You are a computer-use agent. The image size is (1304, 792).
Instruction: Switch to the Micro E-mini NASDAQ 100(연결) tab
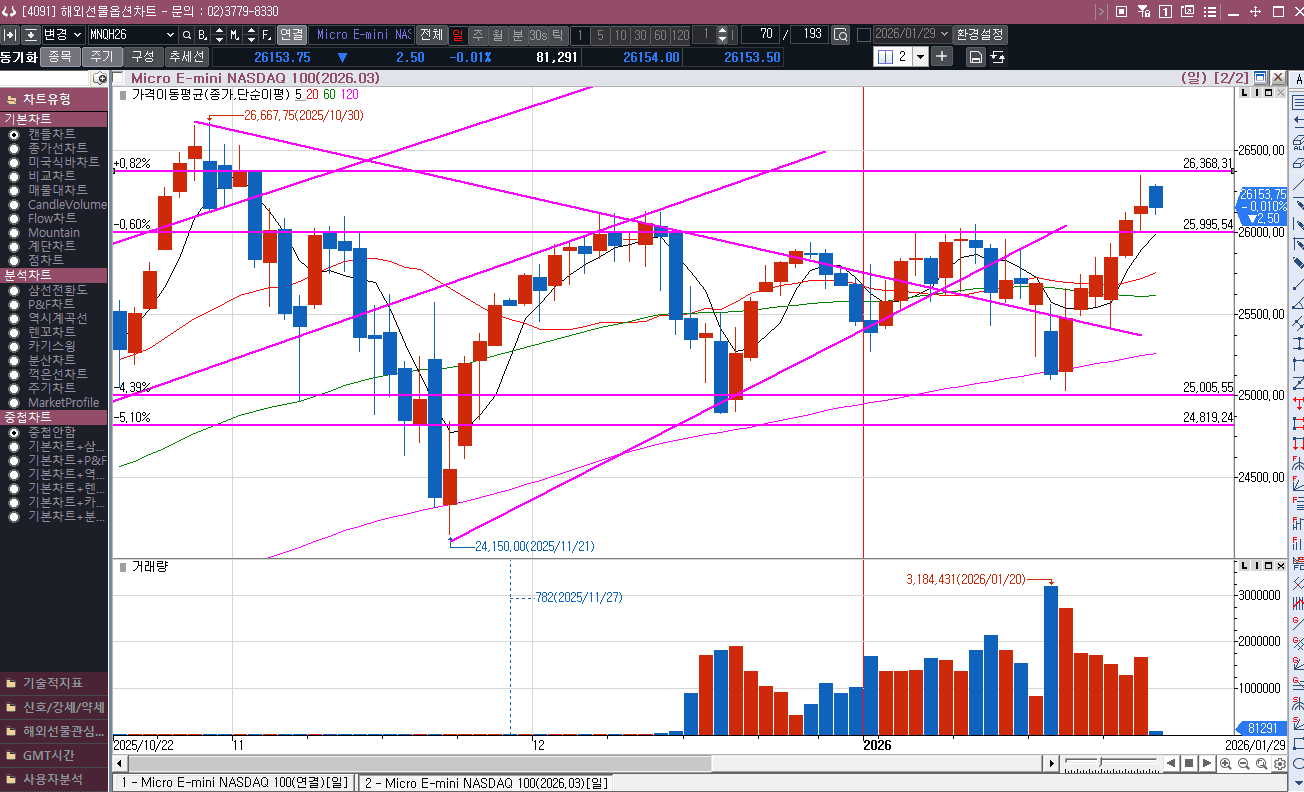(x=234, y=783)
